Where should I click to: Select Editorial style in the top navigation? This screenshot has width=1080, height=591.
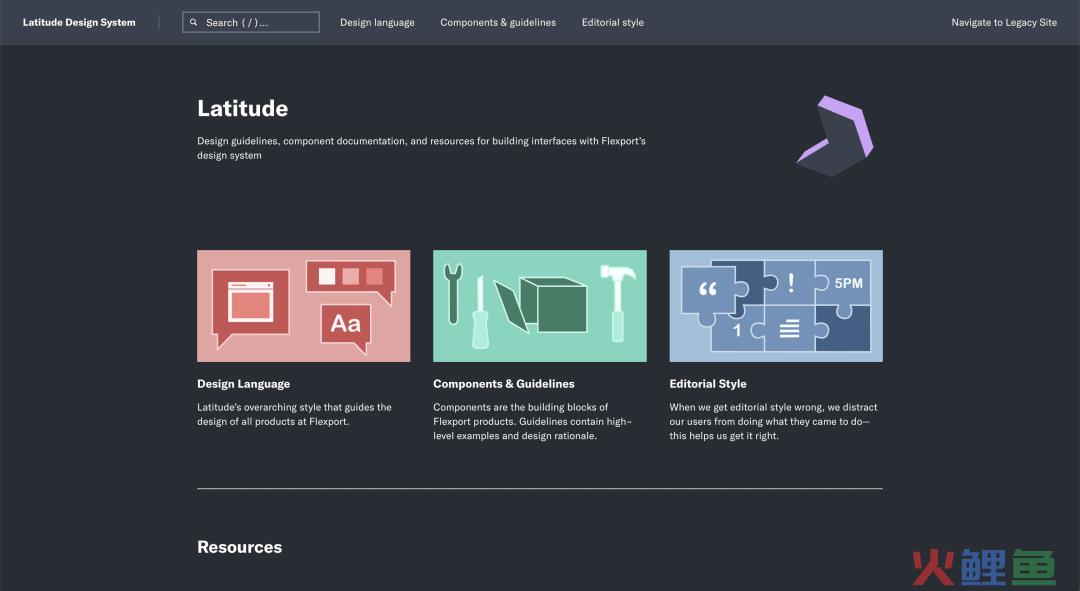point(613,22)
